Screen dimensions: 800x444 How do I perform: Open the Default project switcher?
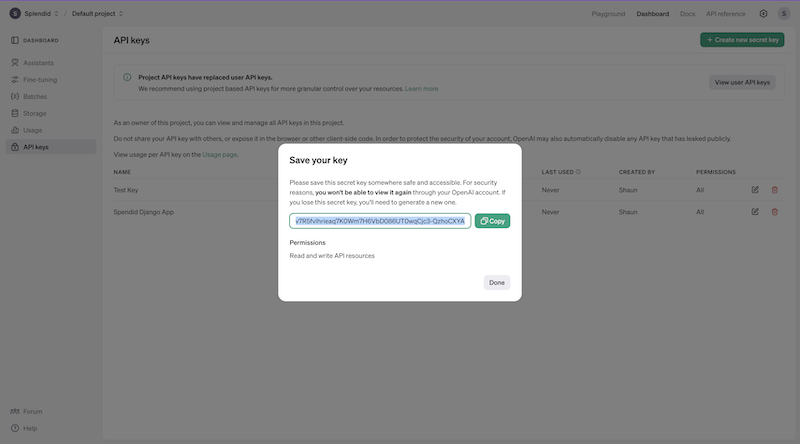[97, 14]
